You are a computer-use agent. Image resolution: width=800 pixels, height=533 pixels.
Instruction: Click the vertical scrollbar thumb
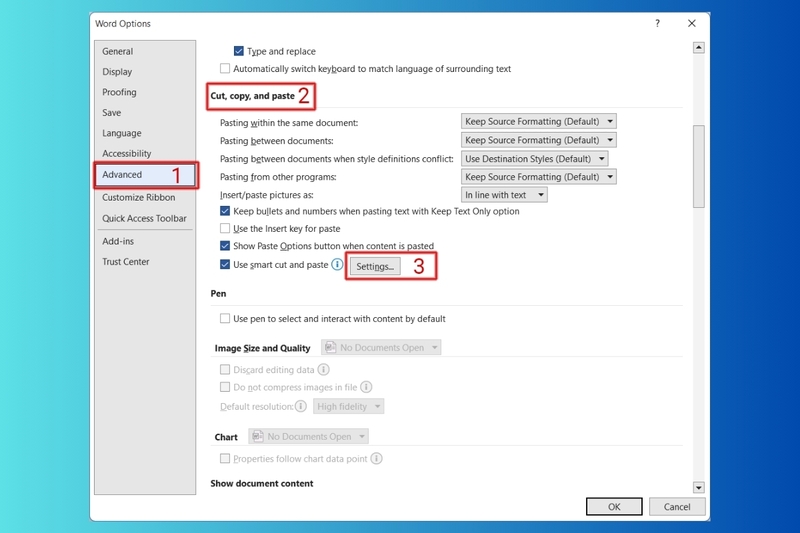[698, 166]
